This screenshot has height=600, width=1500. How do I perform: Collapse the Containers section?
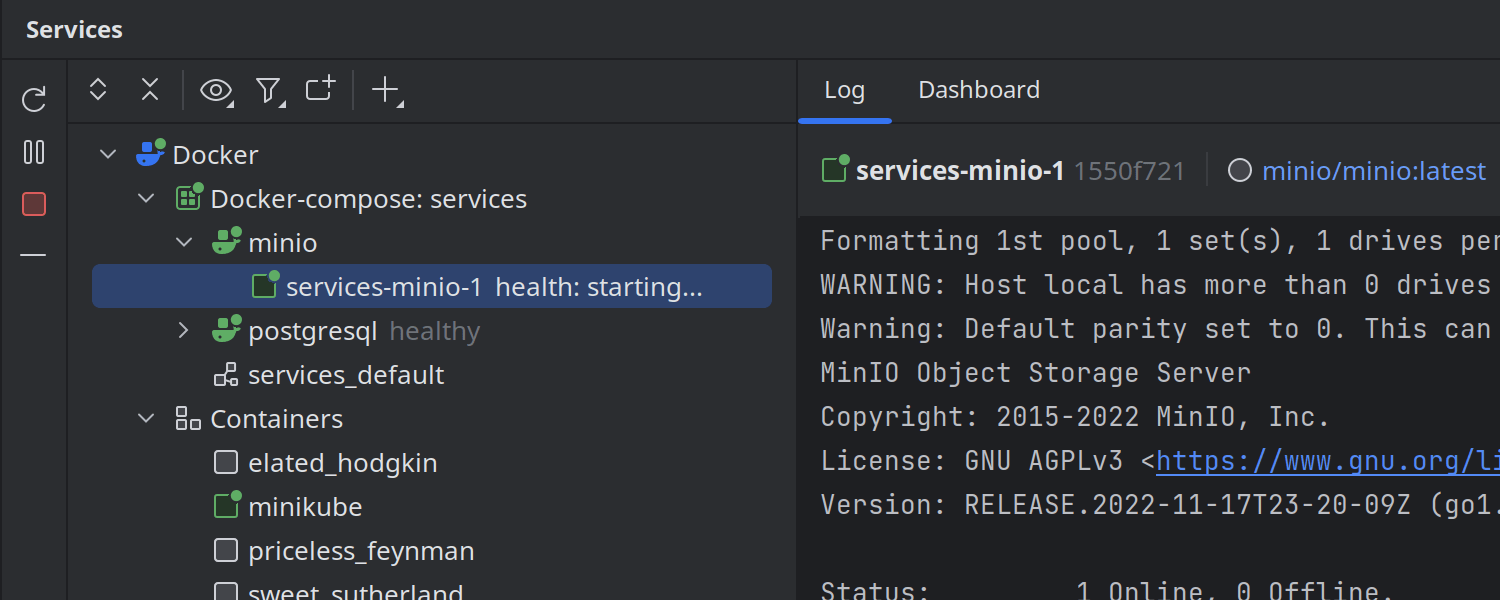pyautogui.click(x=146, y=418)
